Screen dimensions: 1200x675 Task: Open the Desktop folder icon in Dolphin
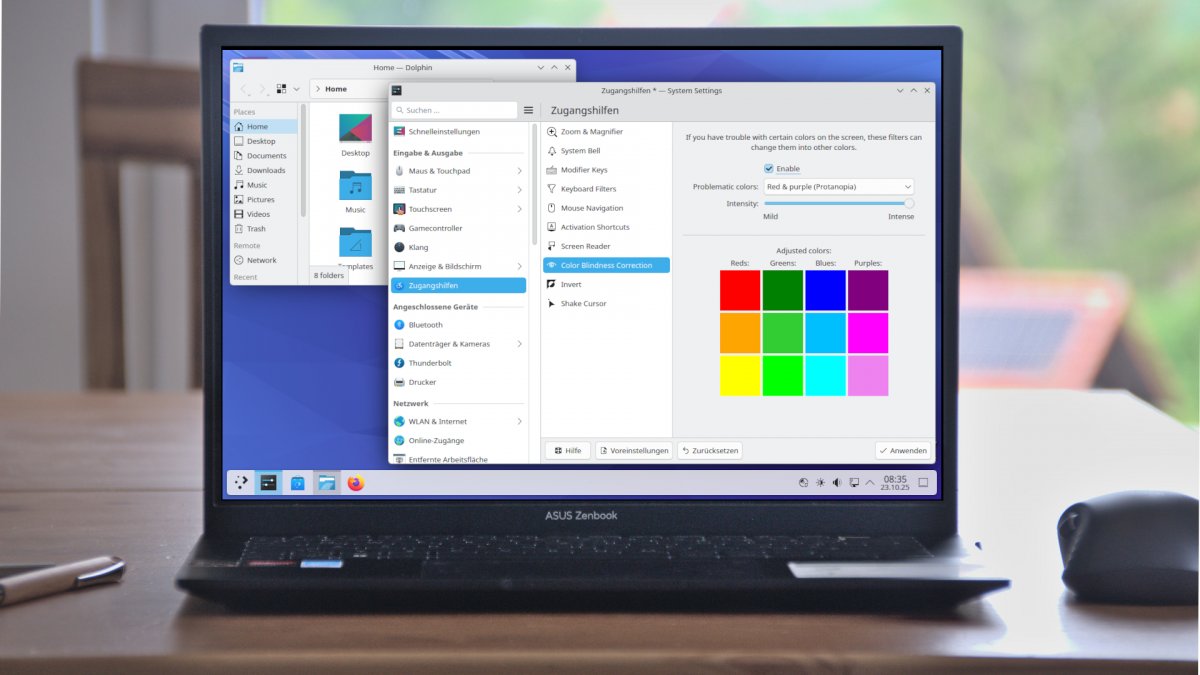coord(355,129)
